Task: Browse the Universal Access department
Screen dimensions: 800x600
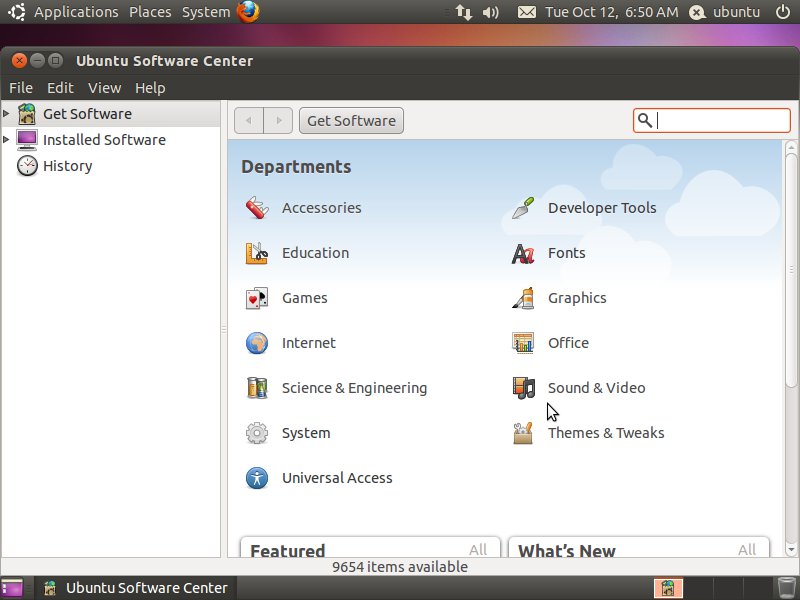Action: point(337,478)
